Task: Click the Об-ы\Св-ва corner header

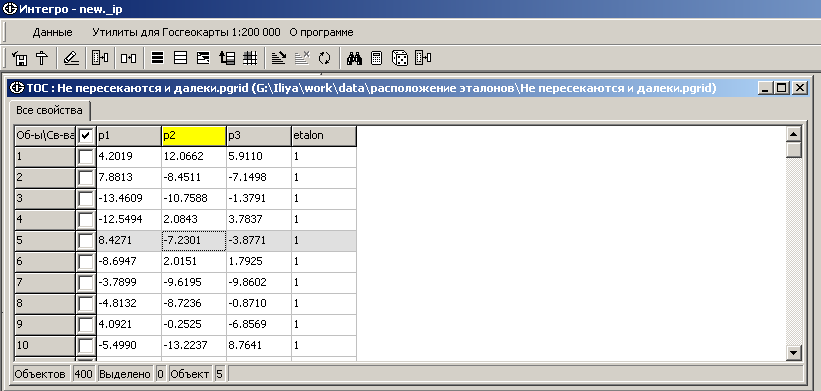Action: point(45,136)
